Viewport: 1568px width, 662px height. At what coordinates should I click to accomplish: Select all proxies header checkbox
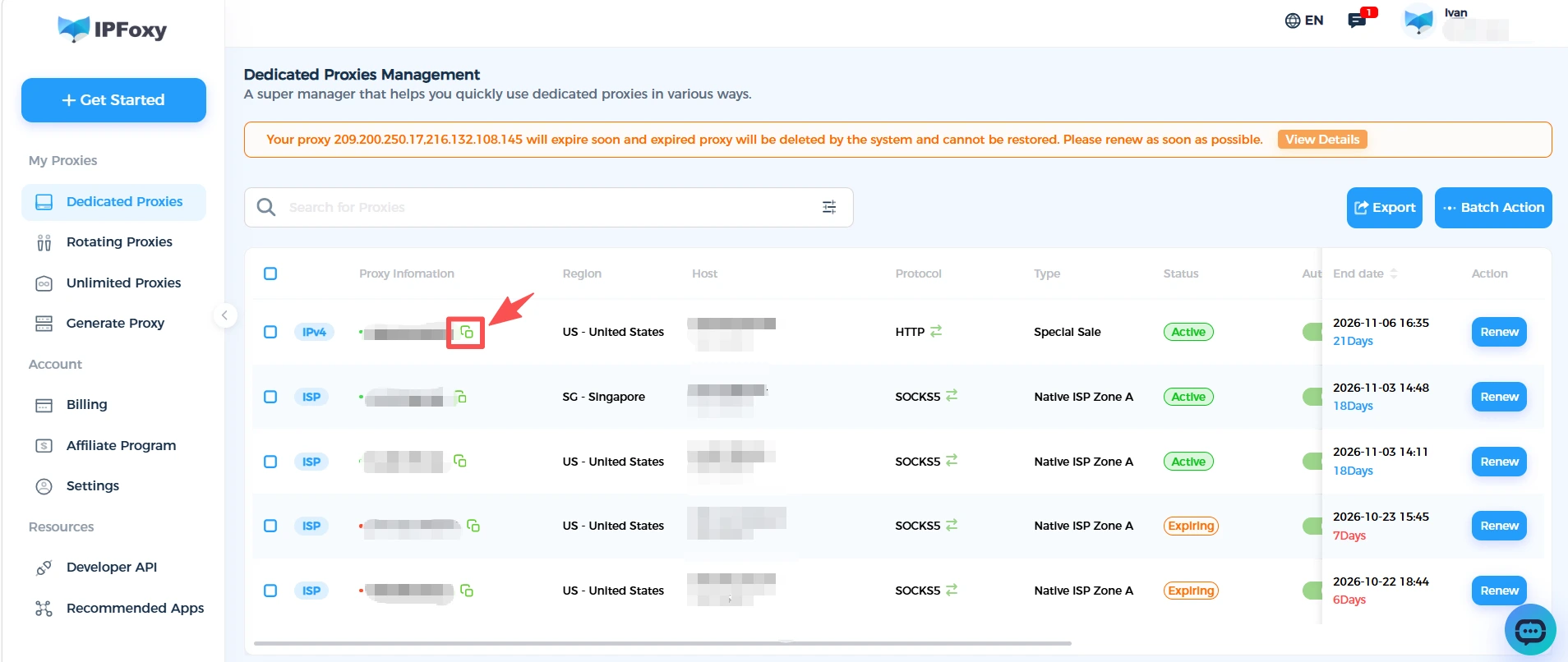tap(270, 274)
